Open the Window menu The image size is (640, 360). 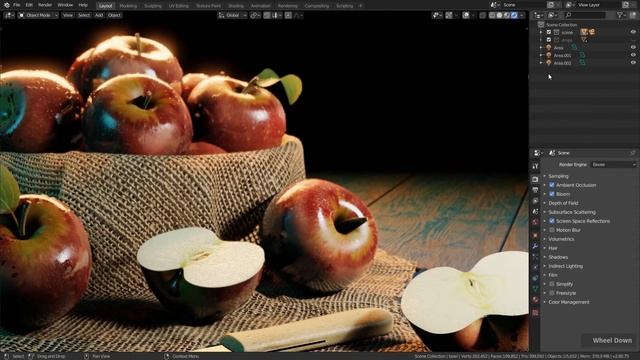[65, 5]
